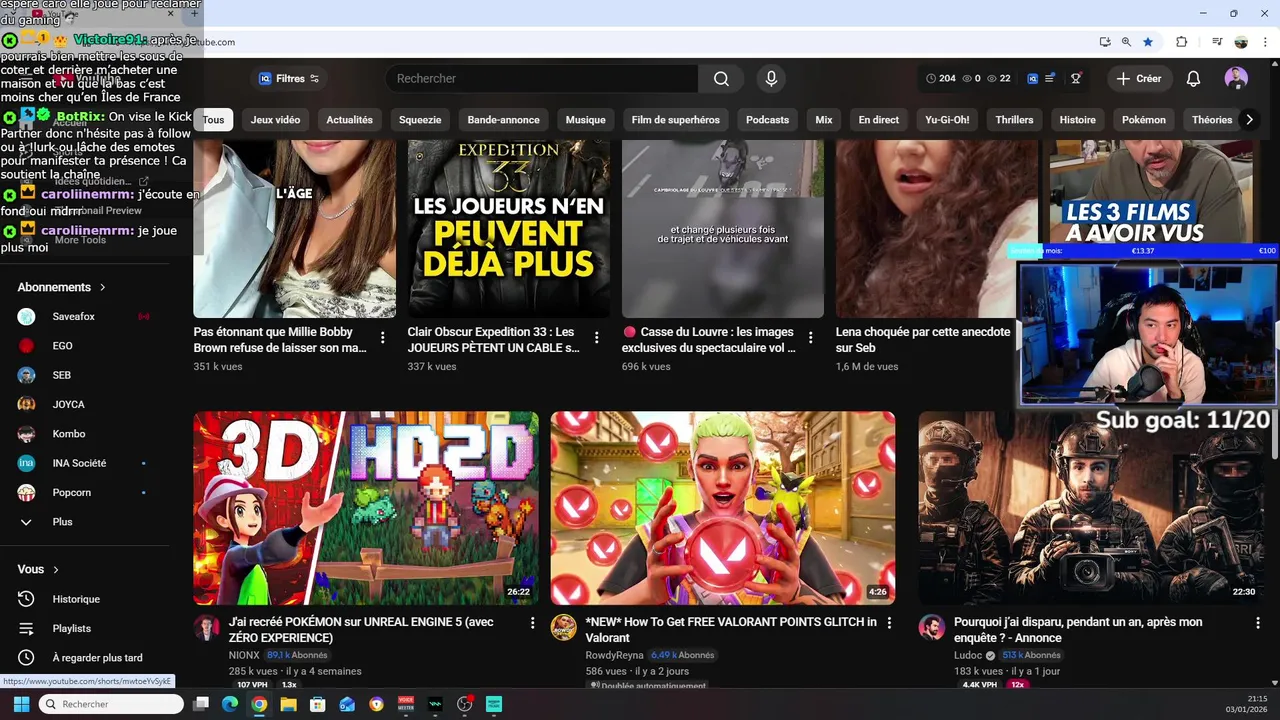Open the Lena choquée short thumbnail
The width and height of the screenshot is (1280, 720).
[x=937, y=229]
